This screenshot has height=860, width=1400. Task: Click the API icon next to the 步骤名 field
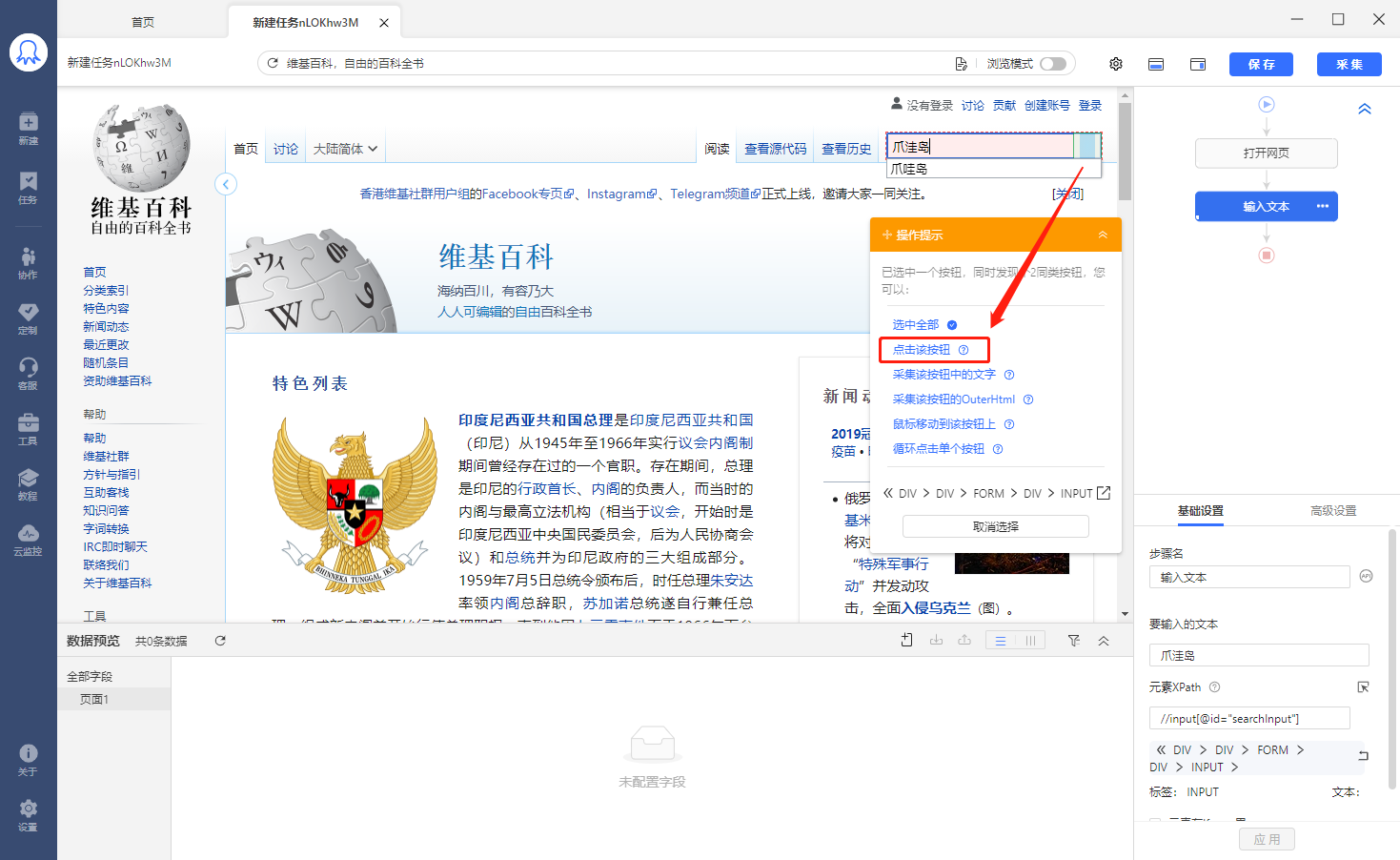coord(1366,576)
